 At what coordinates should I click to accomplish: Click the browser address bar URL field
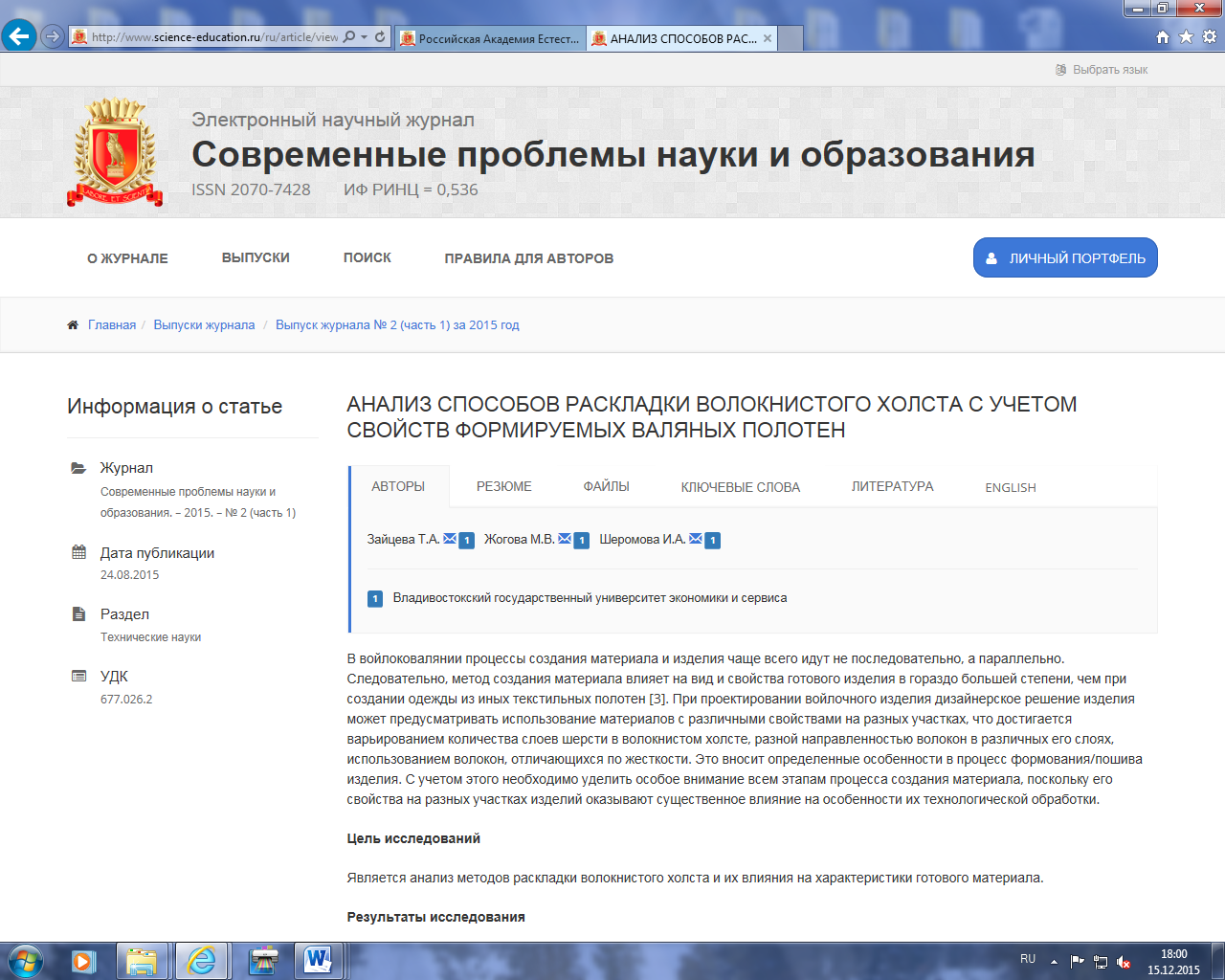(214, 37)
